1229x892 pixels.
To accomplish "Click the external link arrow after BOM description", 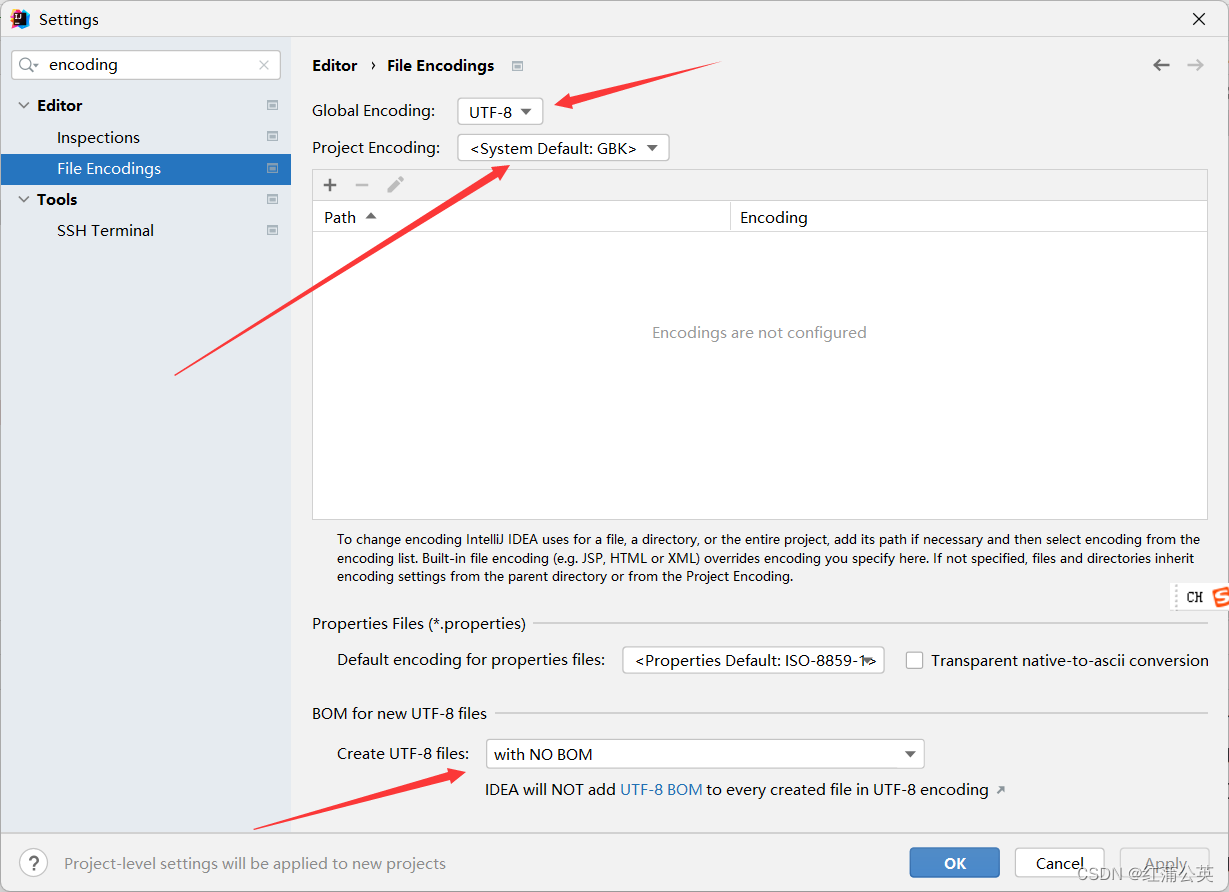I will pyautogui.click(x=1001, y=790).
